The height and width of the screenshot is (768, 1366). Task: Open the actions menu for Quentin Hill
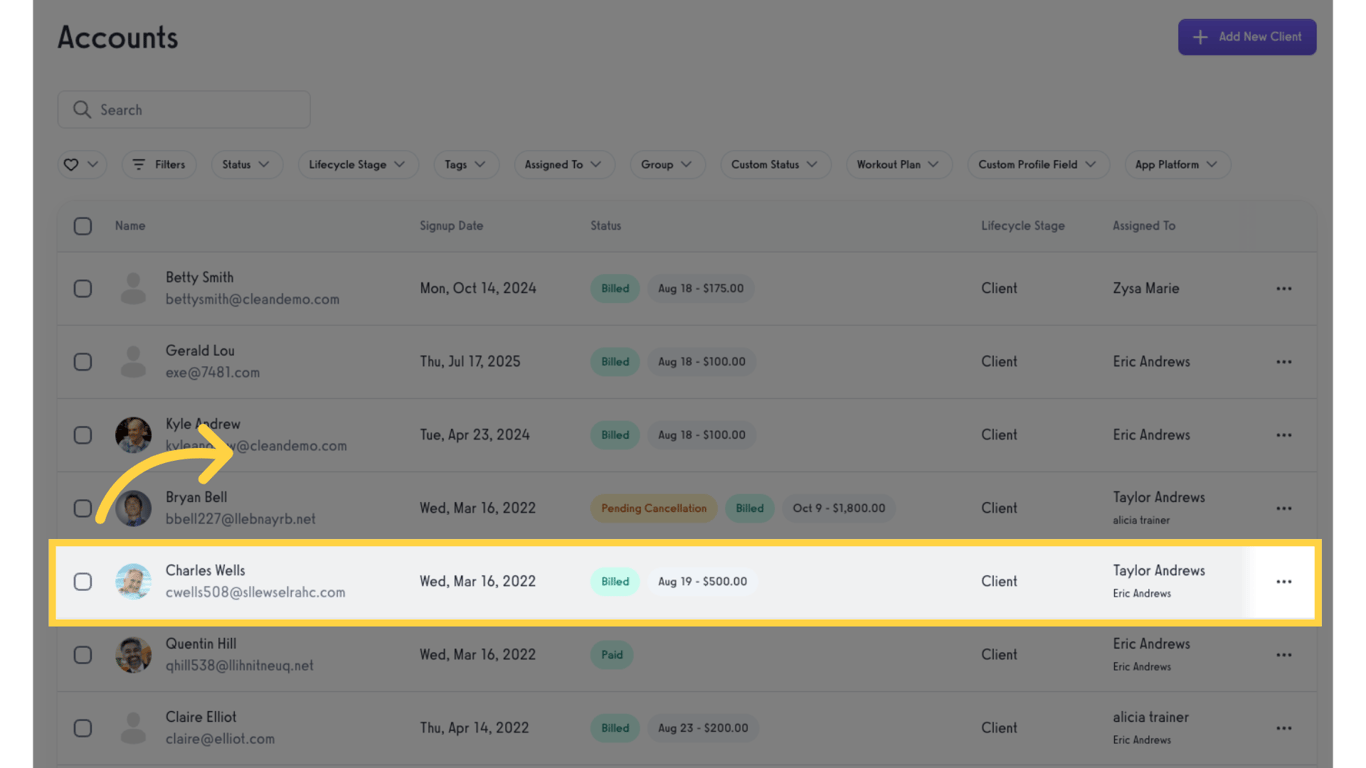pos(1283,654)
